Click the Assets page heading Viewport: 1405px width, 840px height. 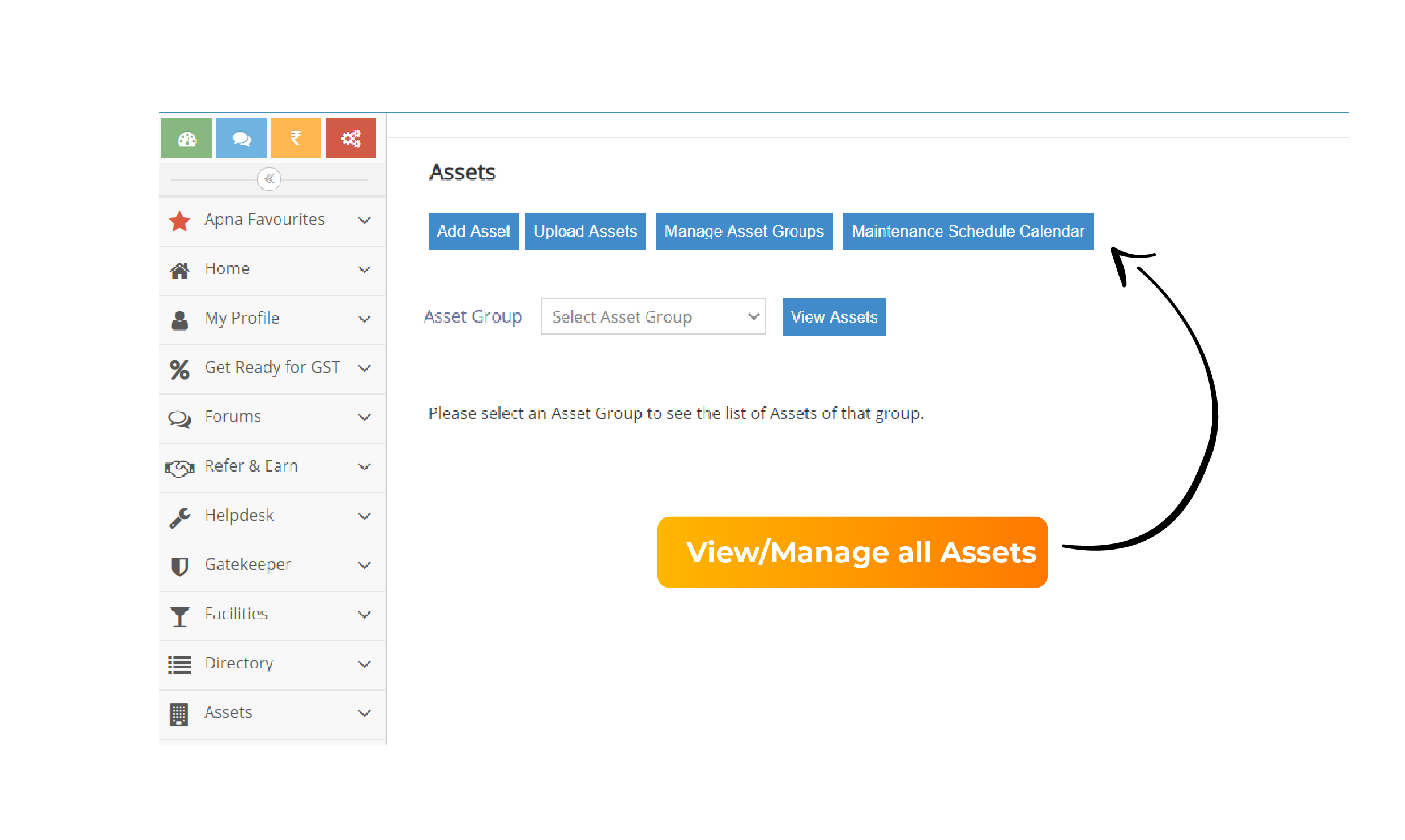pyautogui.click(x=462, y=172)
